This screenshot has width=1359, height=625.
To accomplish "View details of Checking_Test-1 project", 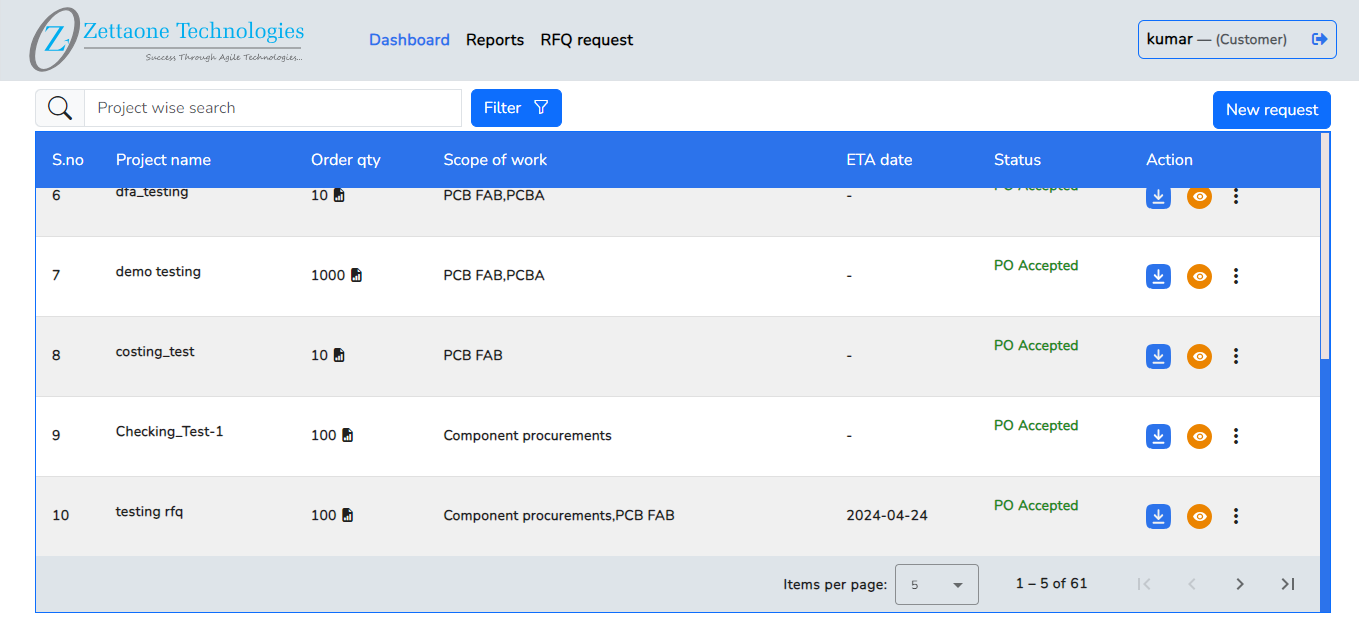I will (1199, 436).
